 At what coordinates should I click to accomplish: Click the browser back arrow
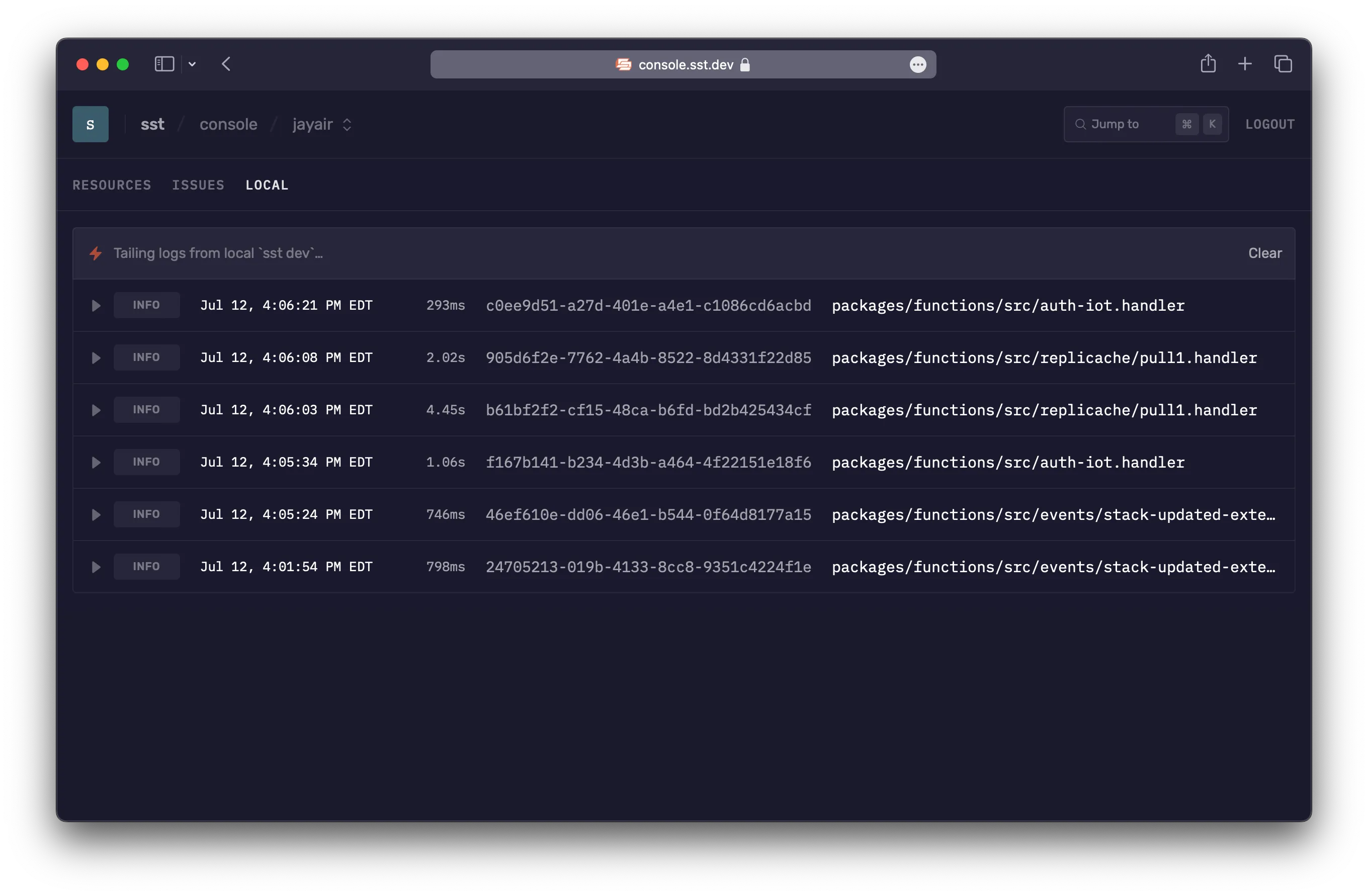point(226,64)
